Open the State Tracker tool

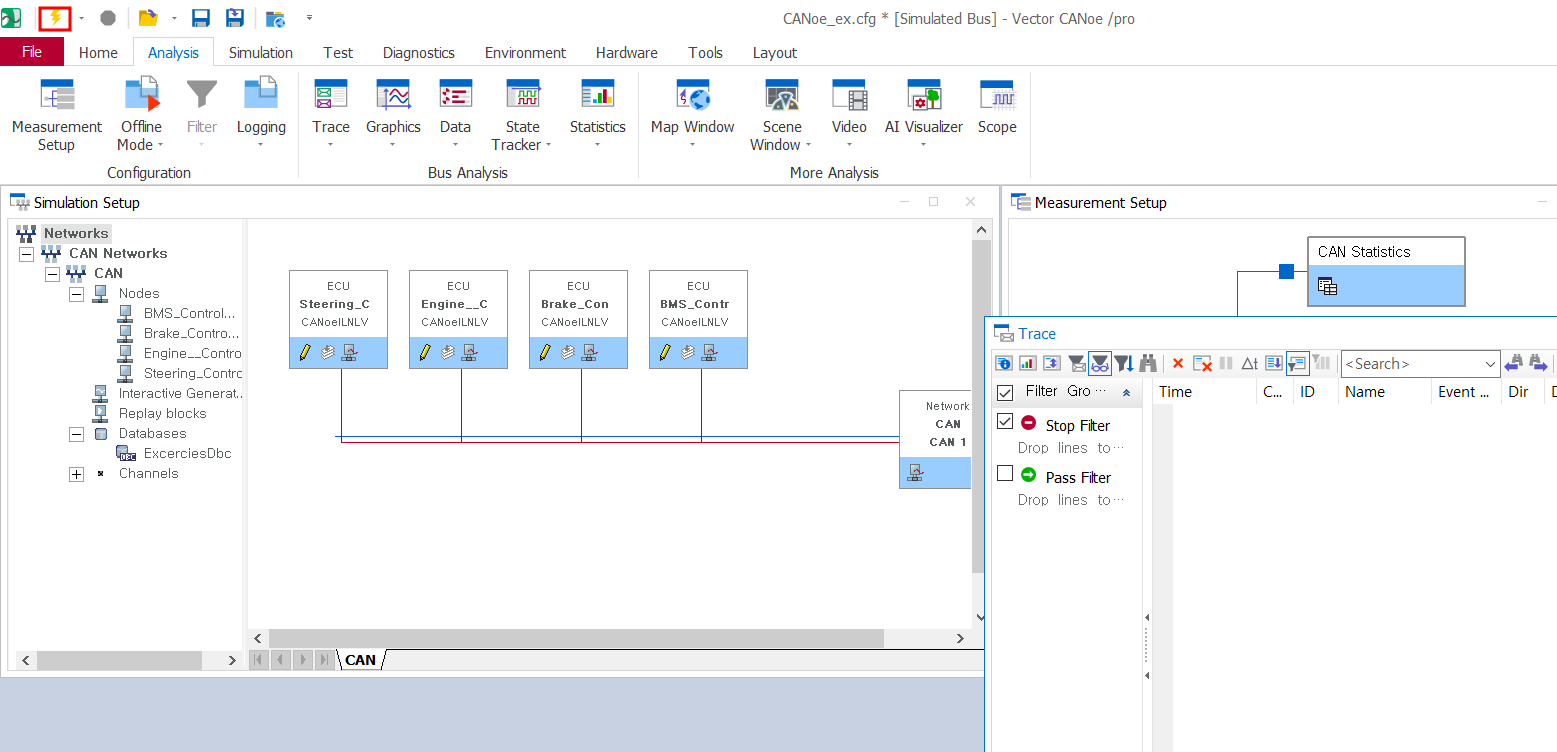tap(522, 115)
